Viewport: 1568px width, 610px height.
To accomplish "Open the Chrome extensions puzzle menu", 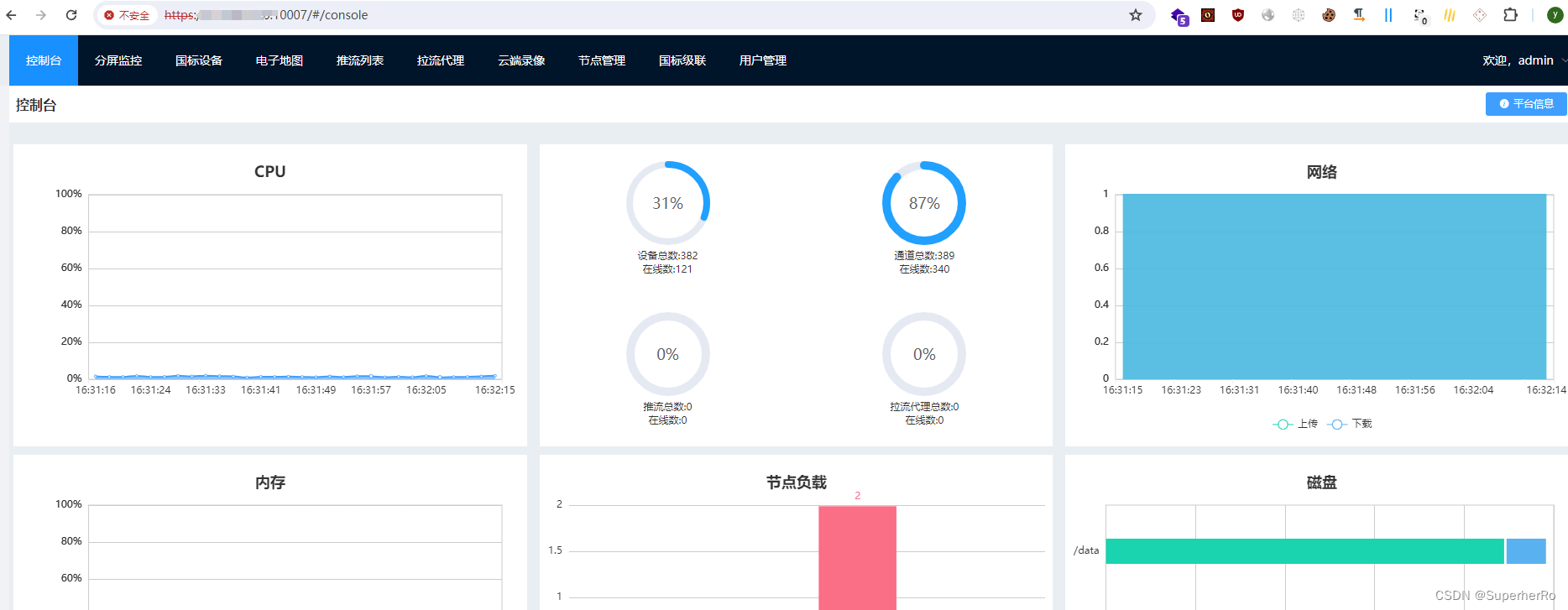I will [x=1510, y=15].
